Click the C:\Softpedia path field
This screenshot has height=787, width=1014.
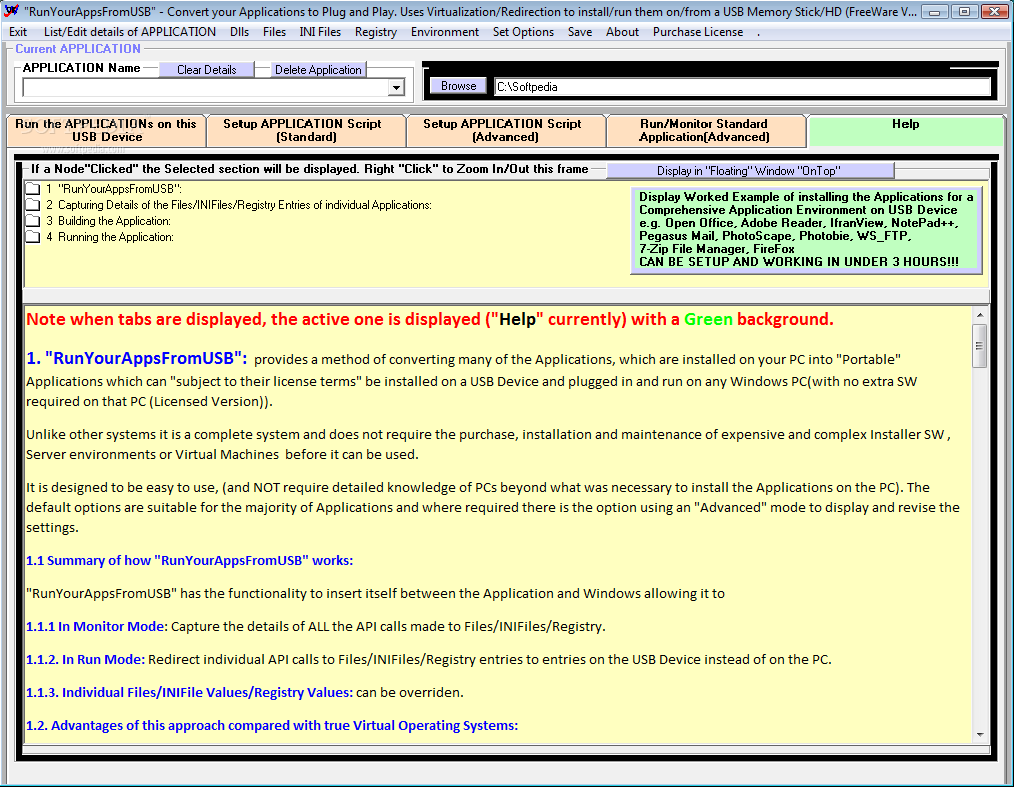[742, 87]
